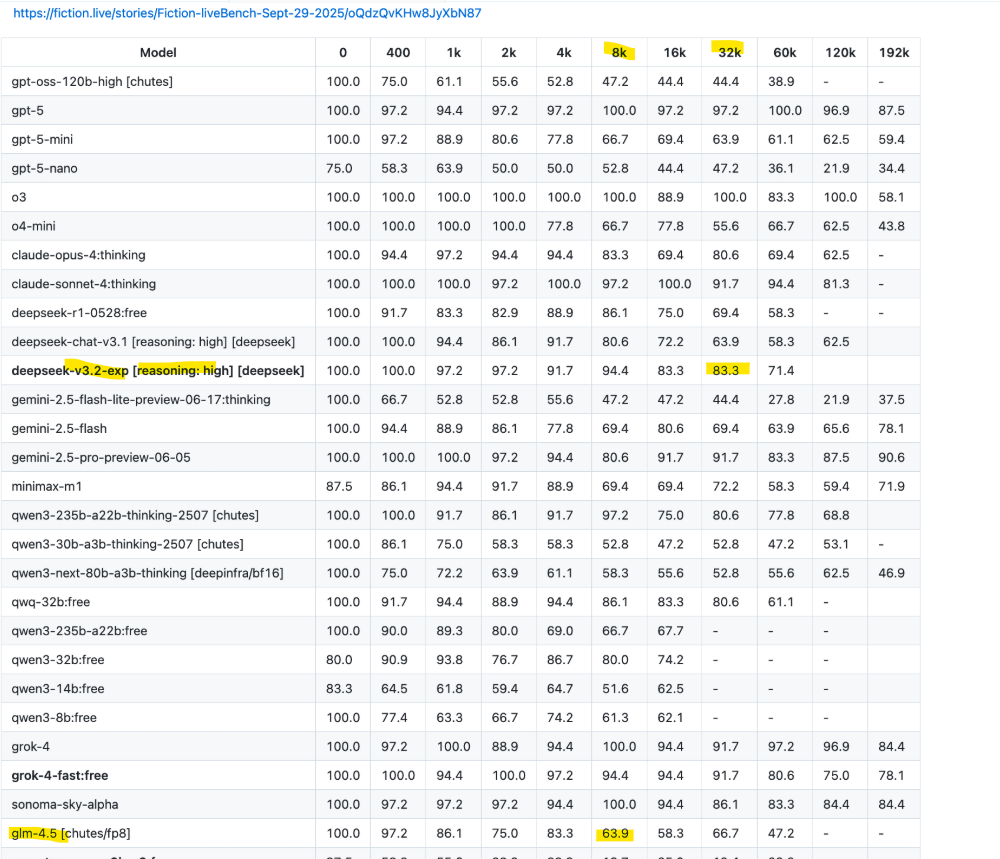The width and height of the screenshot is (1000, 859).
Task: Click 46.9 in qwen3-next-80b row
Action: point(892,573)
